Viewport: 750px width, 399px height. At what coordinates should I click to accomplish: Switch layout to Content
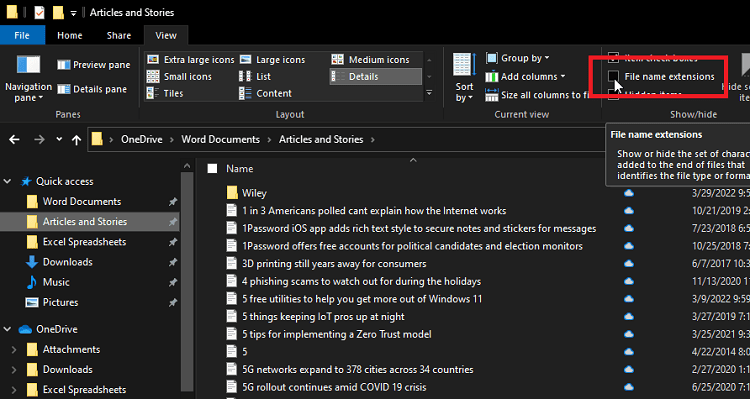point(265,93)
